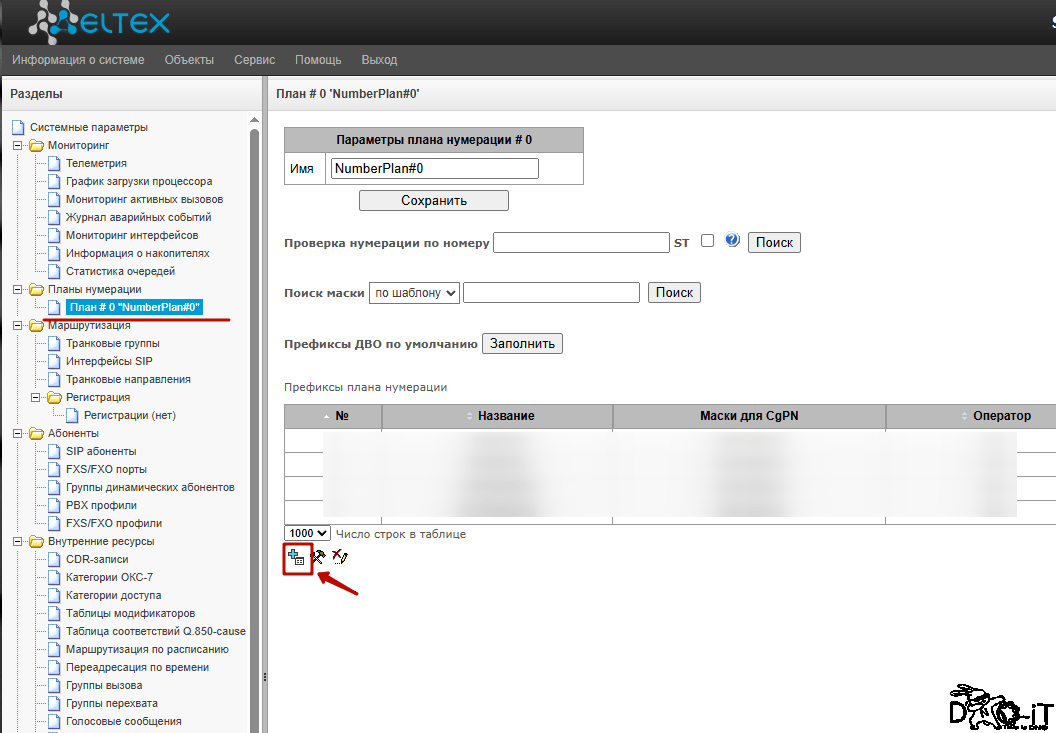Click the Имя input field NumberPlan#0
The width and height of the screenshot is (1056, 733).
(x=434, y=168)
